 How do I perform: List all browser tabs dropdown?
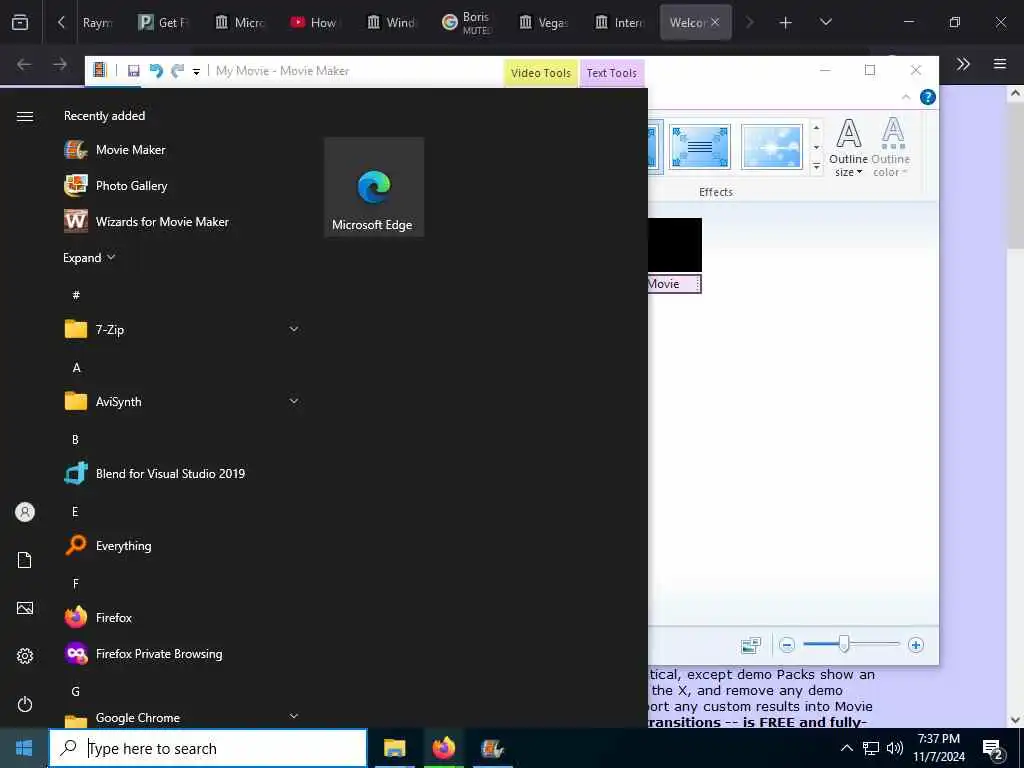pos(825,22)
